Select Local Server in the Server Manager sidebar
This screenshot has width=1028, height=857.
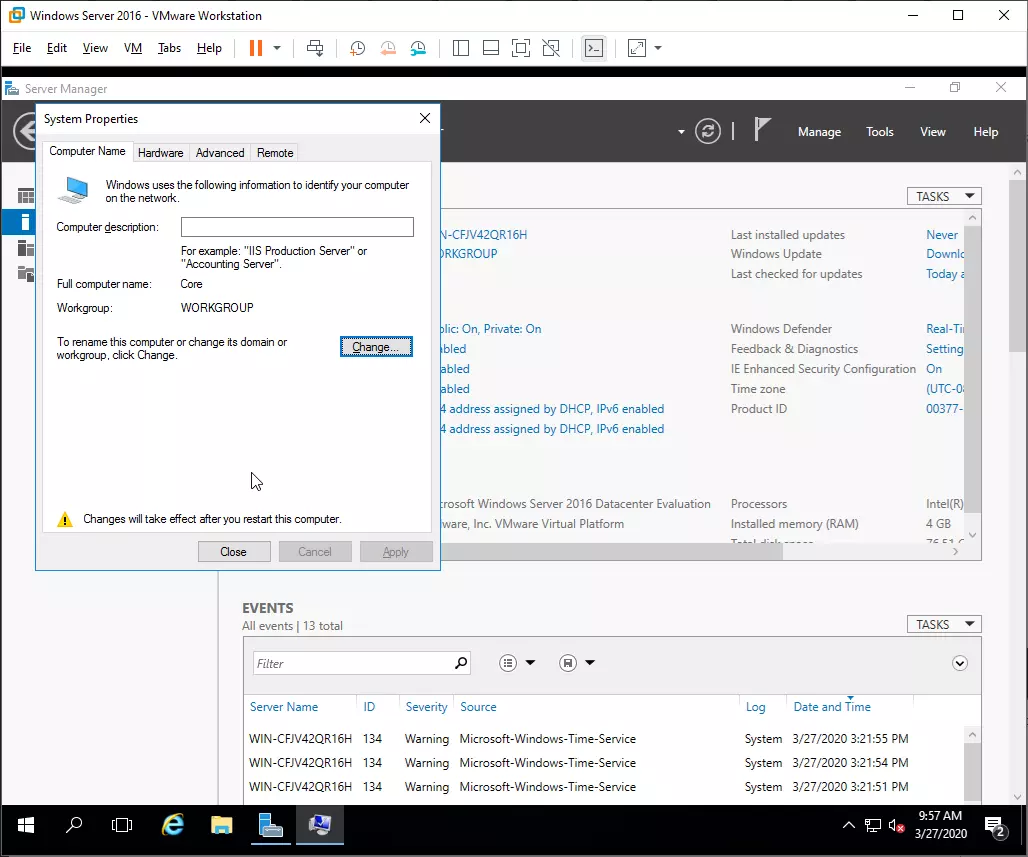26,222
